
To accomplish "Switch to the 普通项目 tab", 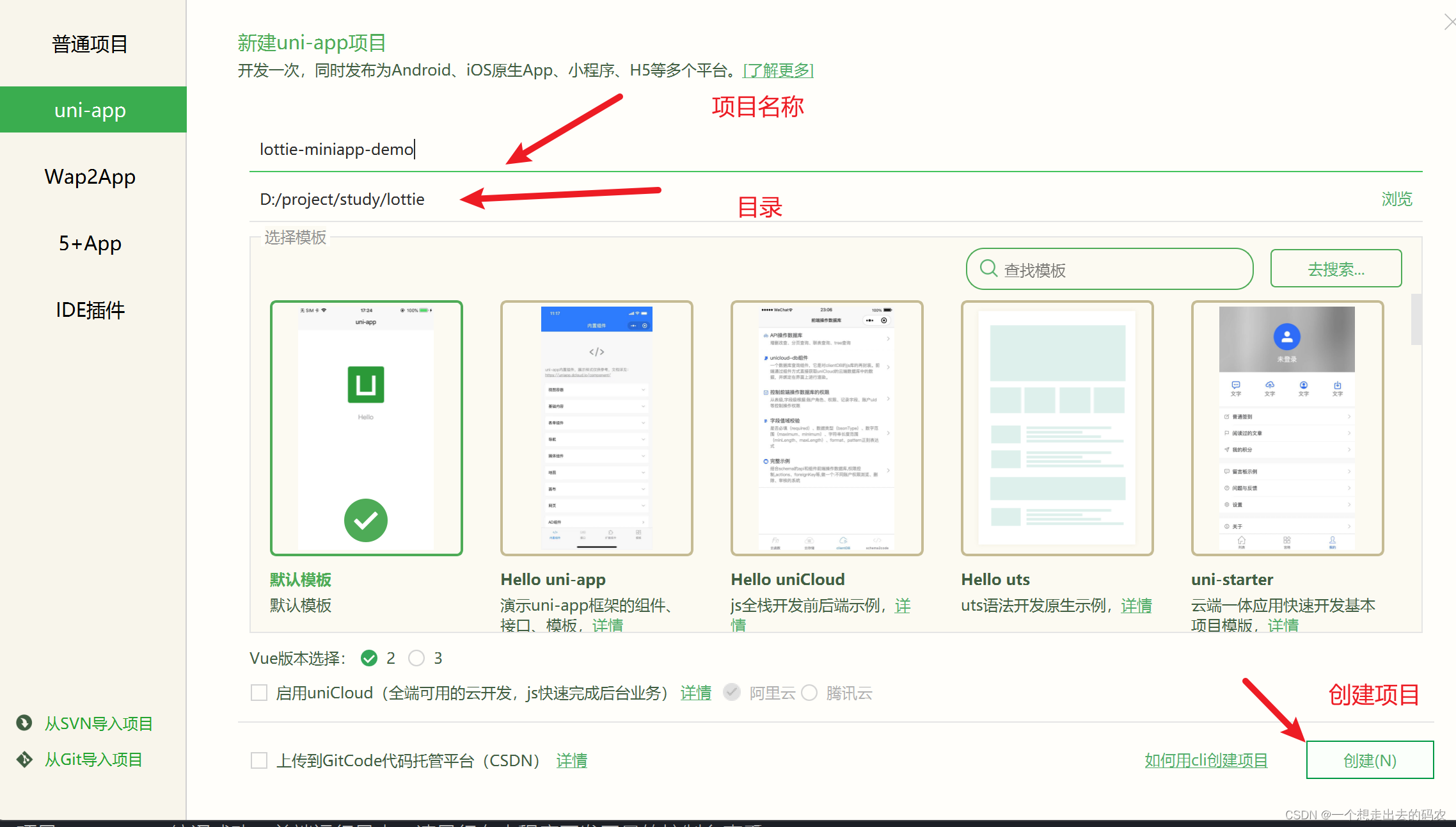I will (89, 44).
